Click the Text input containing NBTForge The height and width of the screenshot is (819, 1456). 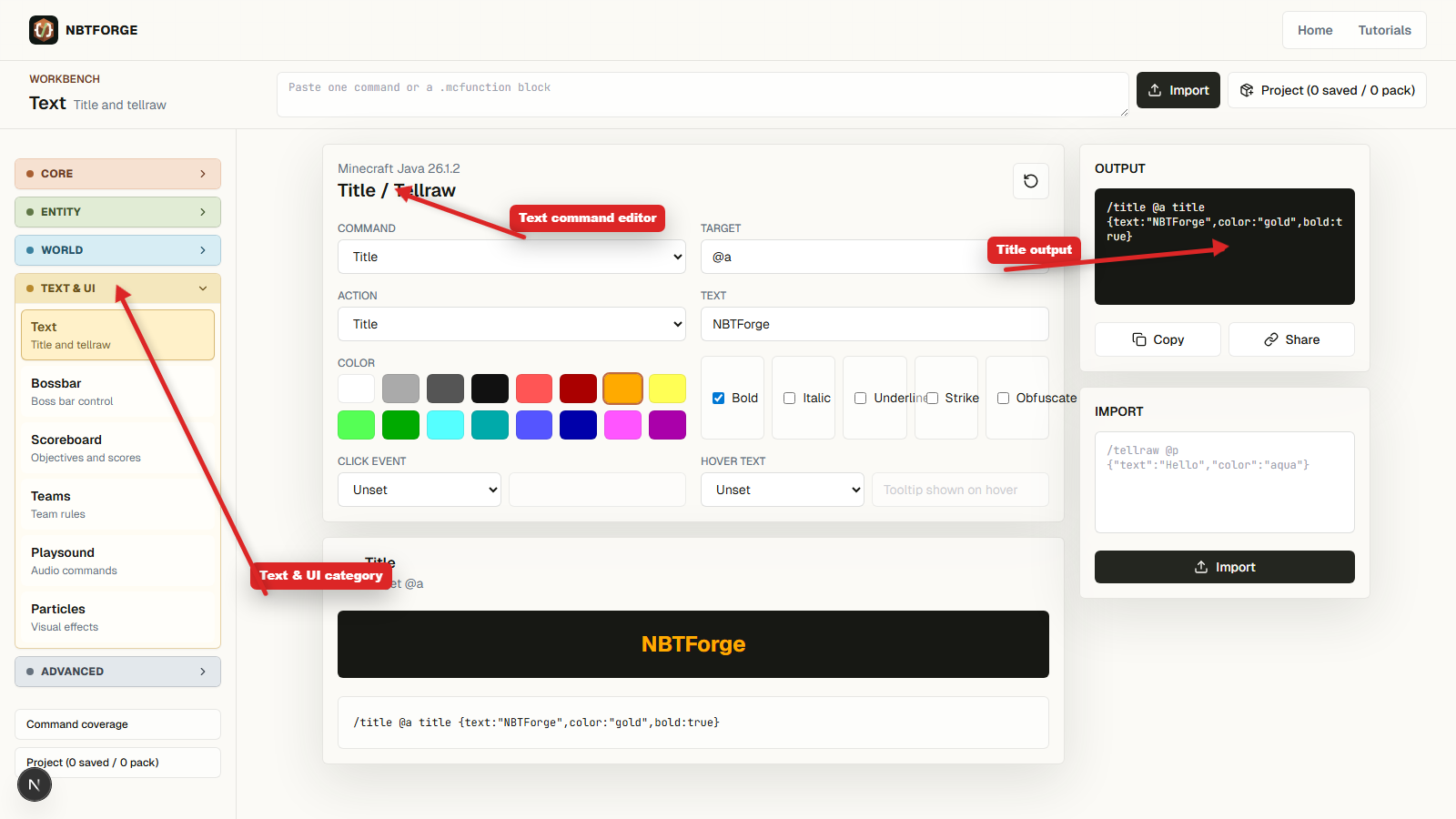coord(875,324)
